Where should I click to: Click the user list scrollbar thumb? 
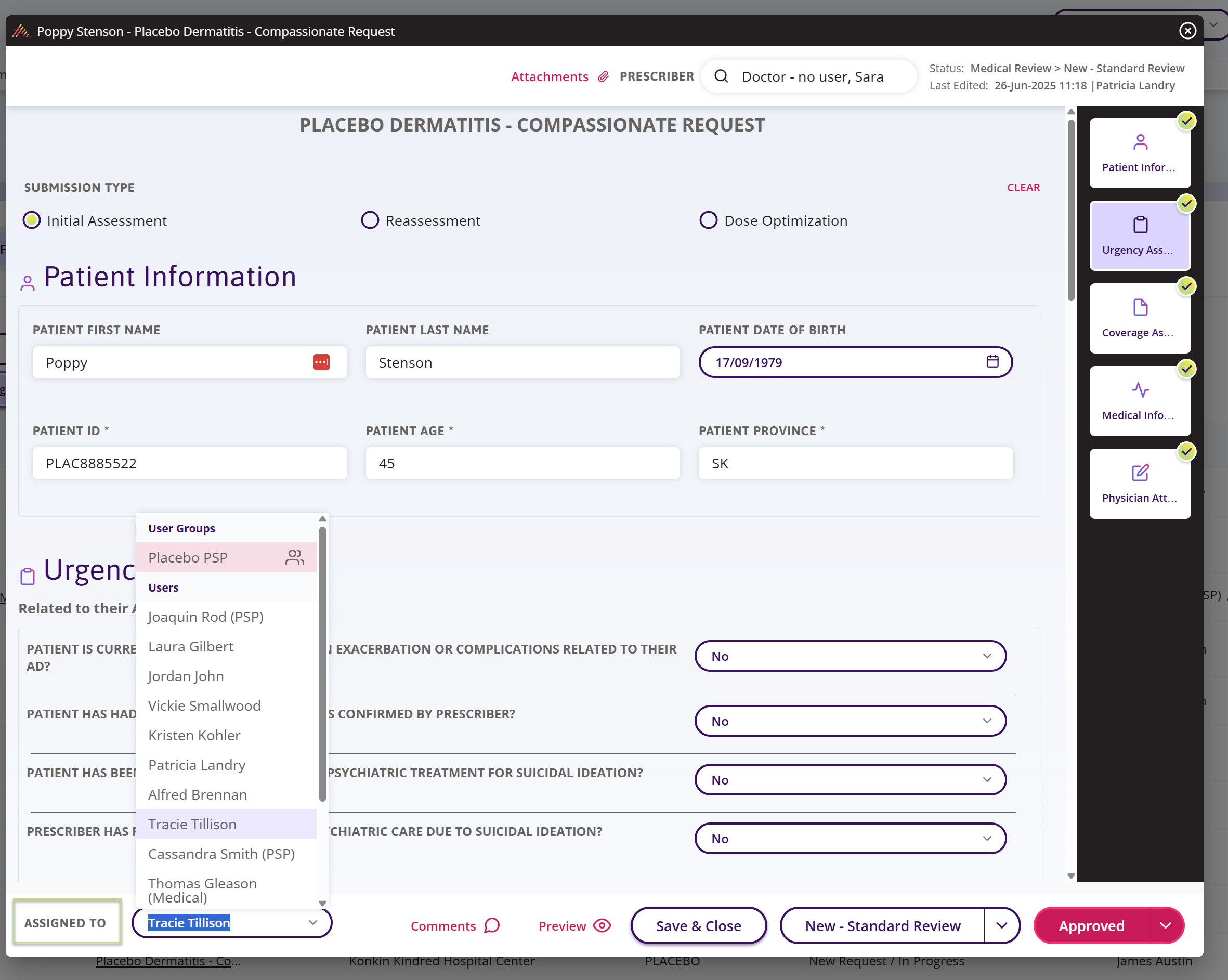tap(322, 663)
